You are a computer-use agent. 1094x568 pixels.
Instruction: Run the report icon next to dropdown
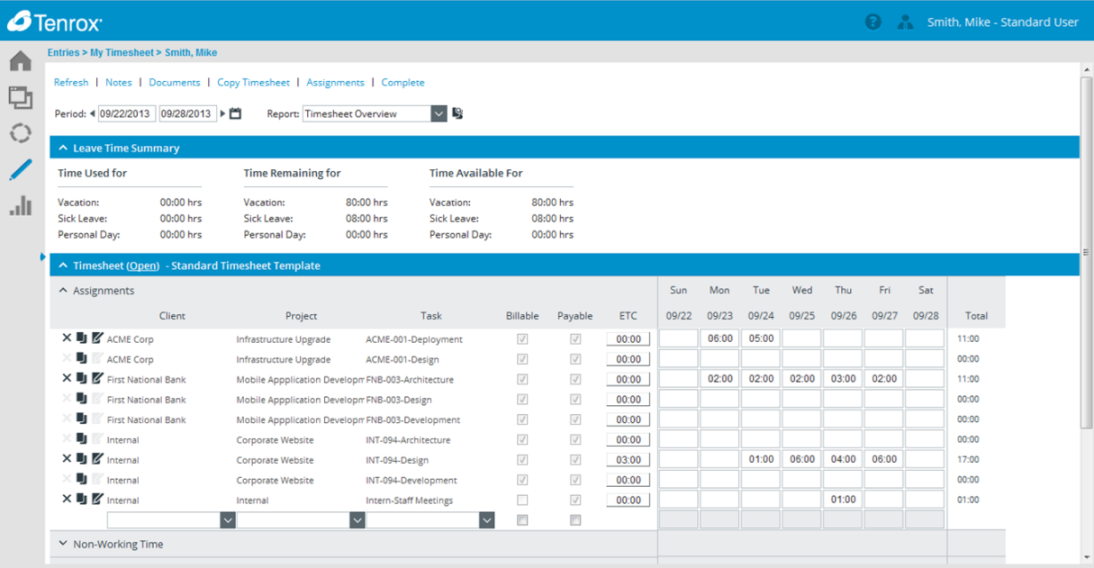point(458,113)
